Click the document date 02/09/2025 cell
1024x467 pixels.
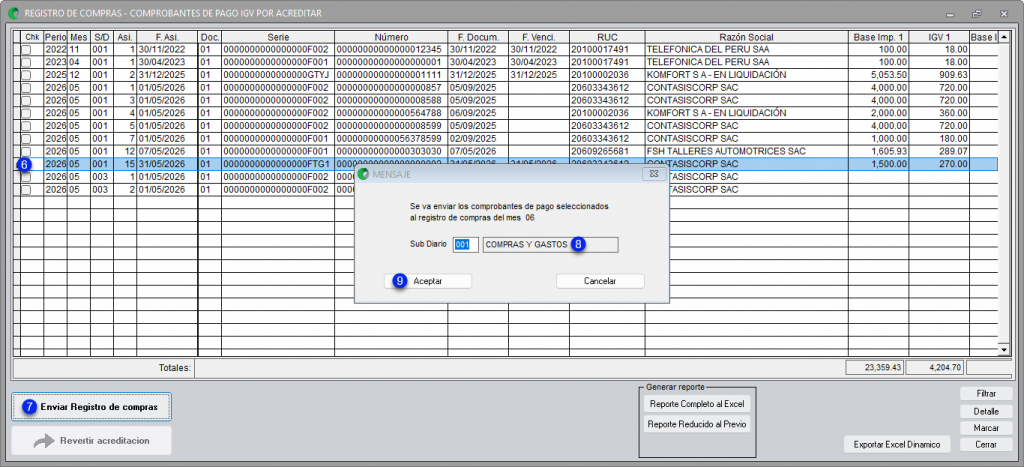(x=478, y=138)
